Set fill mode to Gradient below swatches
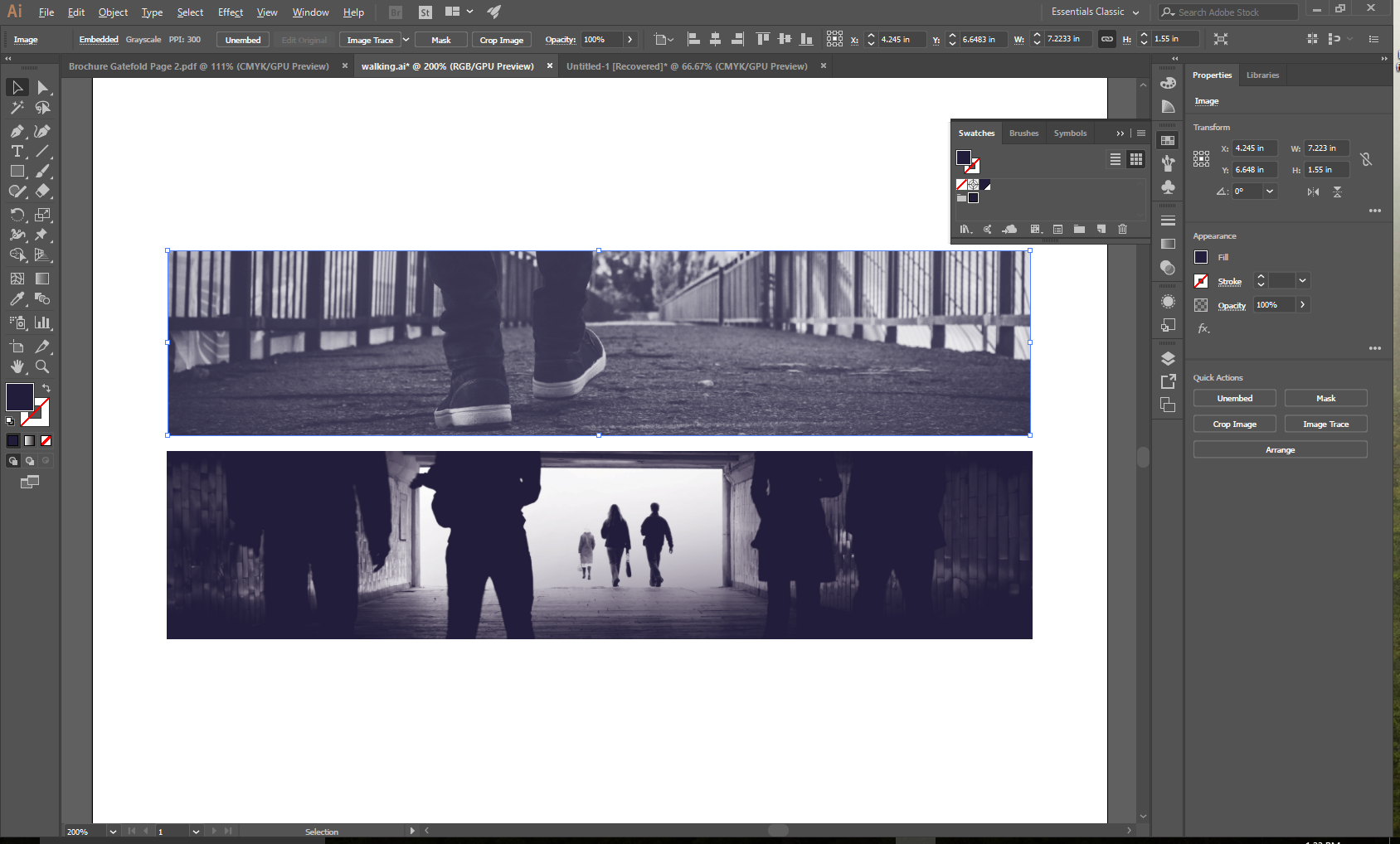Viewport: 1400px width, 844px height. click(30, 441)
